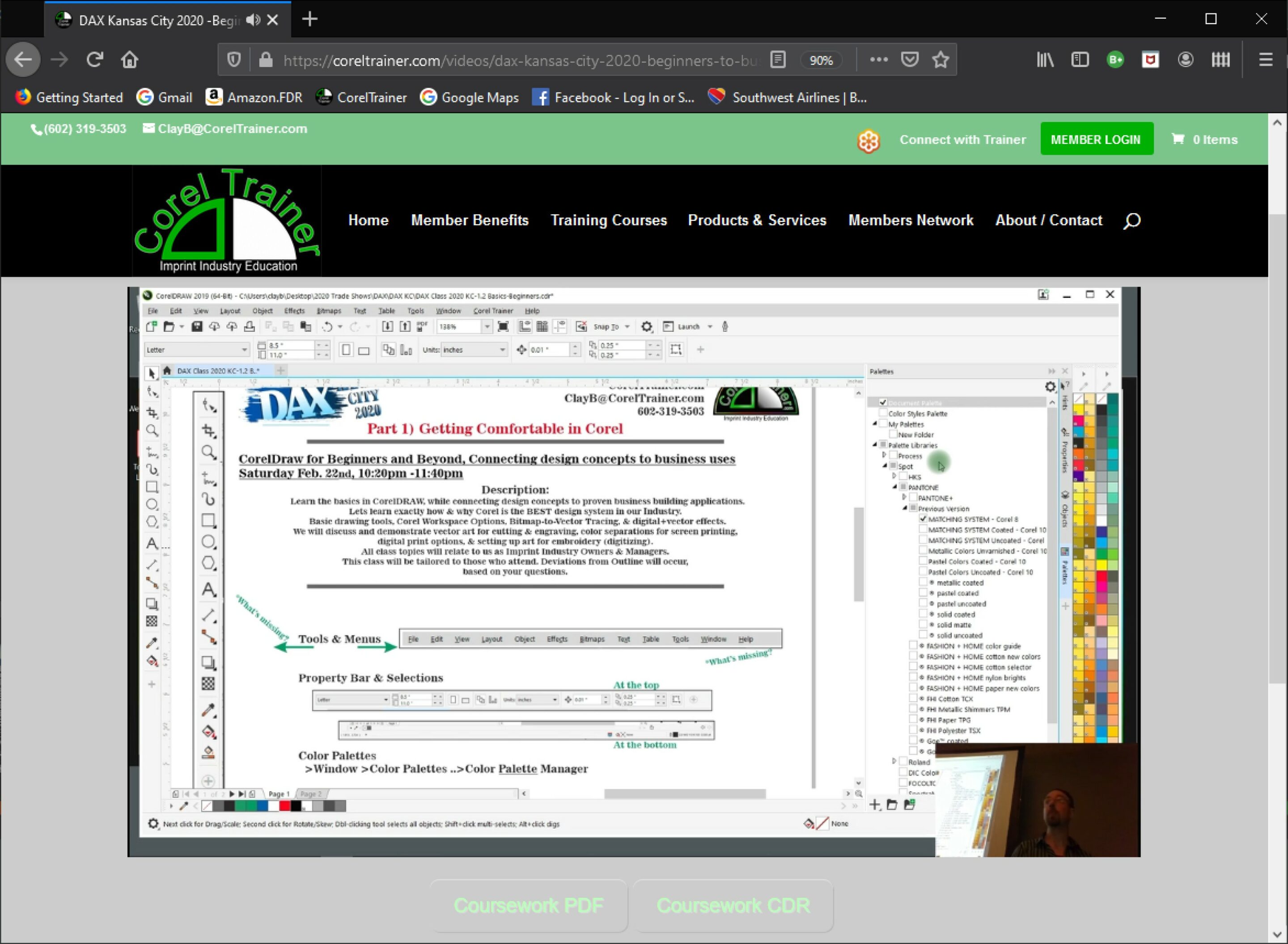Click the Full-Screen Preview icon beside zoom level
Screen dimensions: 1288x944
tap(503, 326)
